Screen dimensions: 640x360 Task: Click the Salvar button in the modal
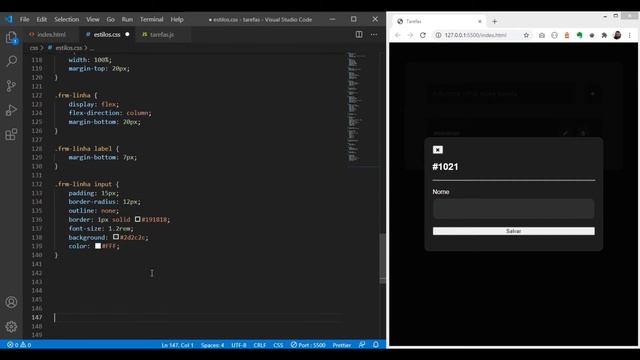pyautogui.click(x=513, y=231)
